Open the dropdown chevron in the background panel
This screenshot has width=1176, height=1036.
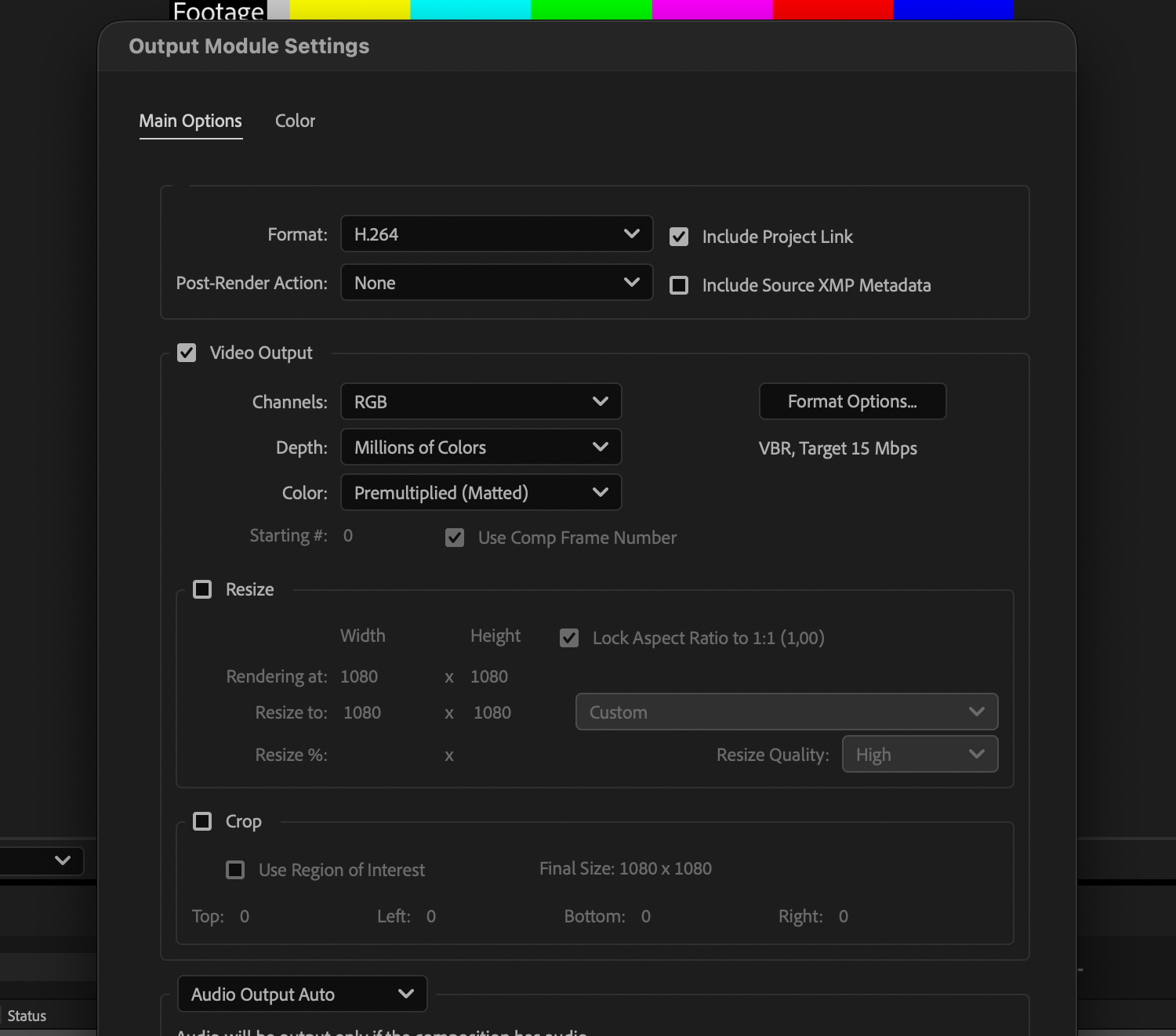tap(63, 860)
